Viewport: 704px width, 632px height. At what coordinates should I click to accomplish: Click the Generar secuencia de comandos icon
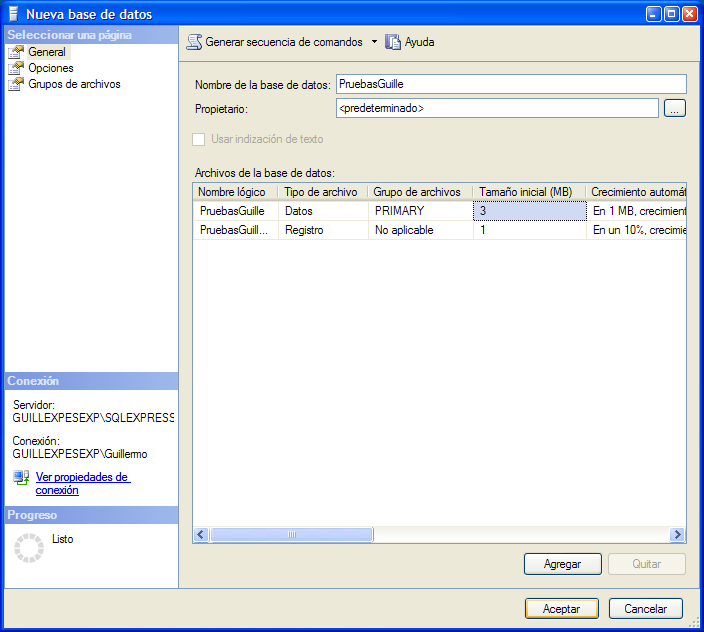pyautogui.click(x=194, y=42)
